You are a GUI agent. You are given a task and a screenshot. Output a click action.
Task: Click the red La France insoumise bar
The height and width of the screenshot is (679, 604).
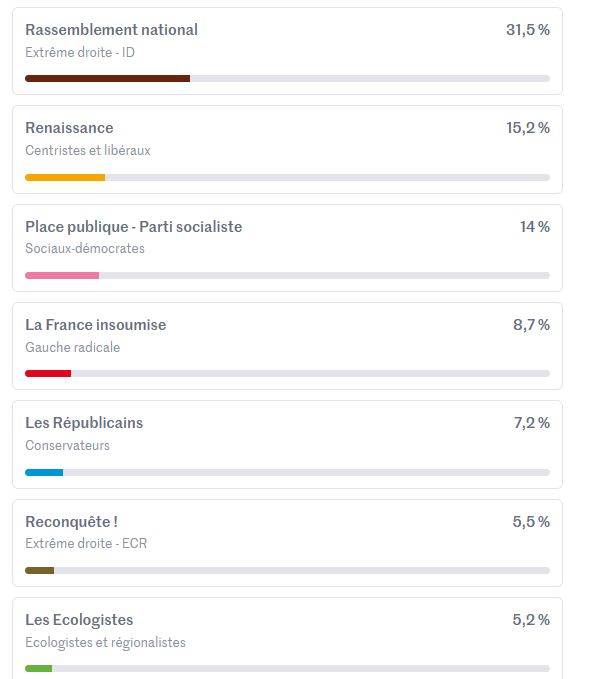click(x=48, y=373)
